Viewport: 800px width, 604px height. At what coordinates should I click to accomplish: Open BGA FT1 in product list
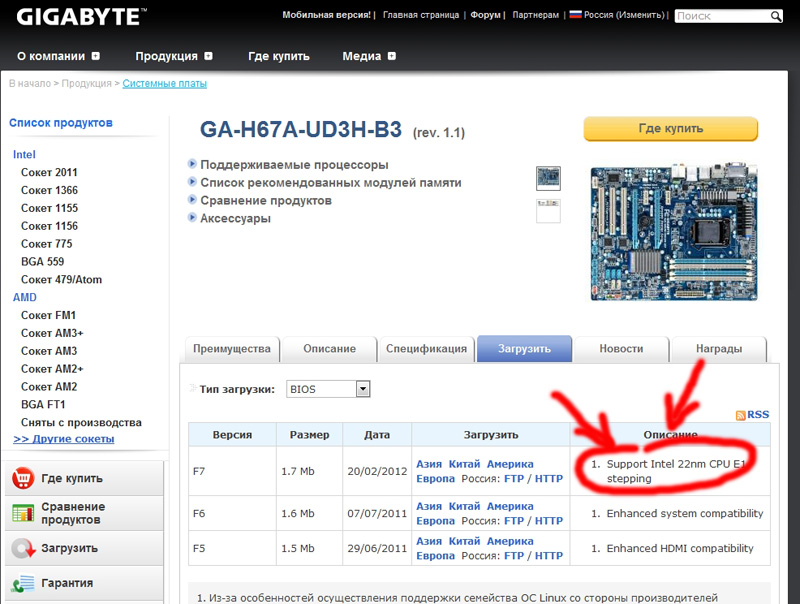tap(43, 405)
